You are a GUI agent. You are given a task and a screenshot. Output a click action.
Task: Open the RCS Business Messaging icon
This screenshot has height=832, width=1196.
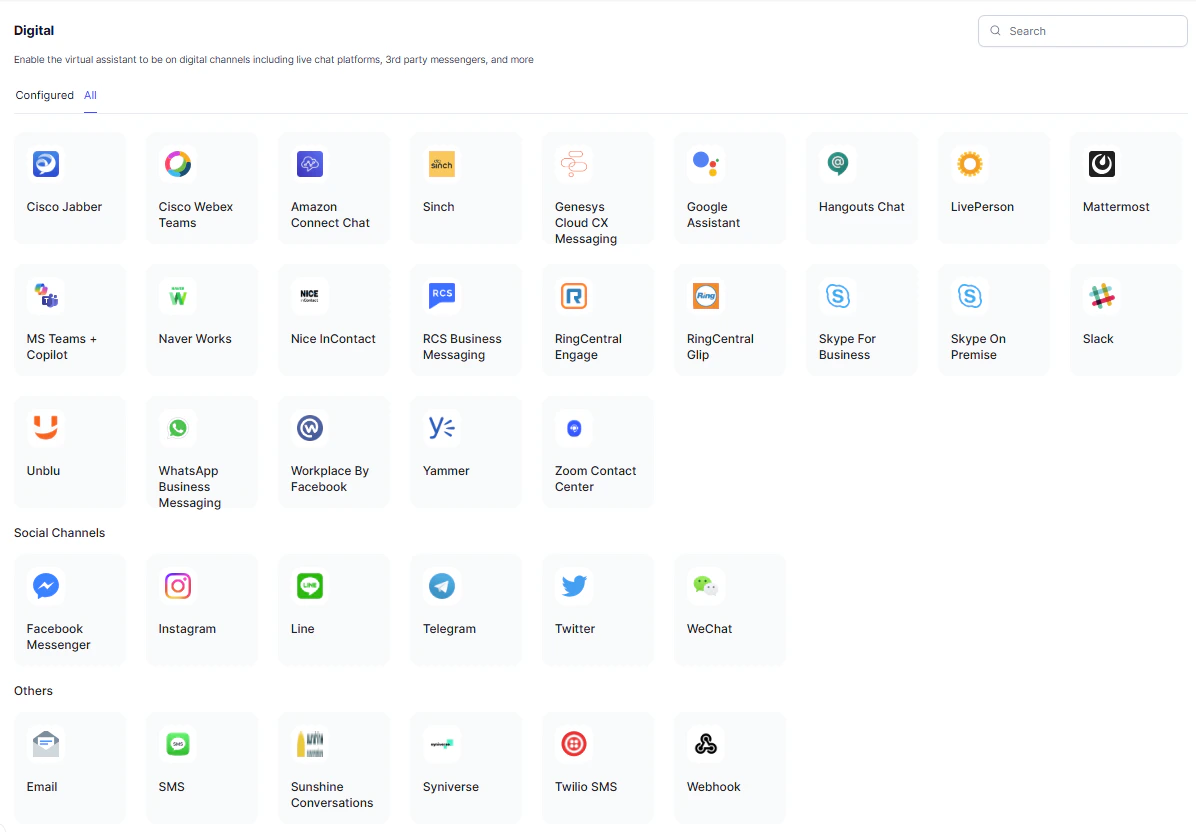(x=442, y=296)
